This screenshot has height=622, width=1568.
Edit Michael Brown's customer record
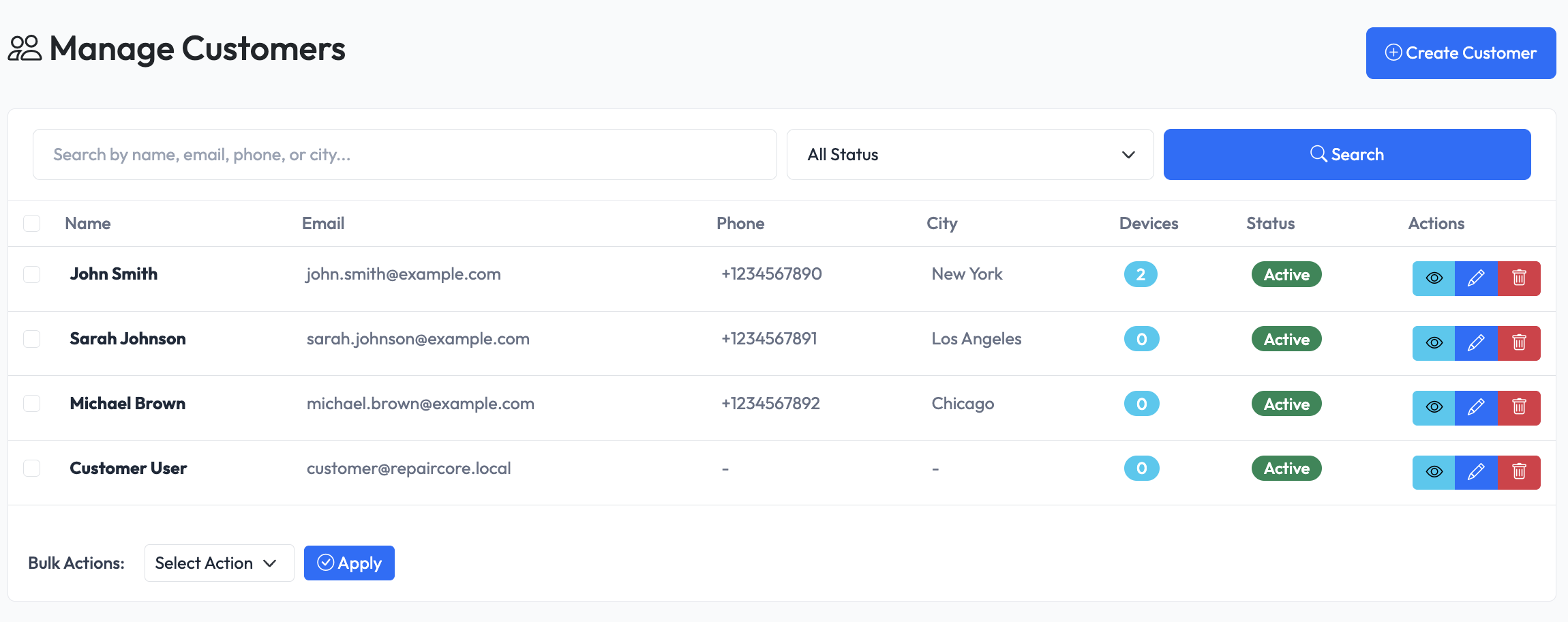pos(1477,407)
